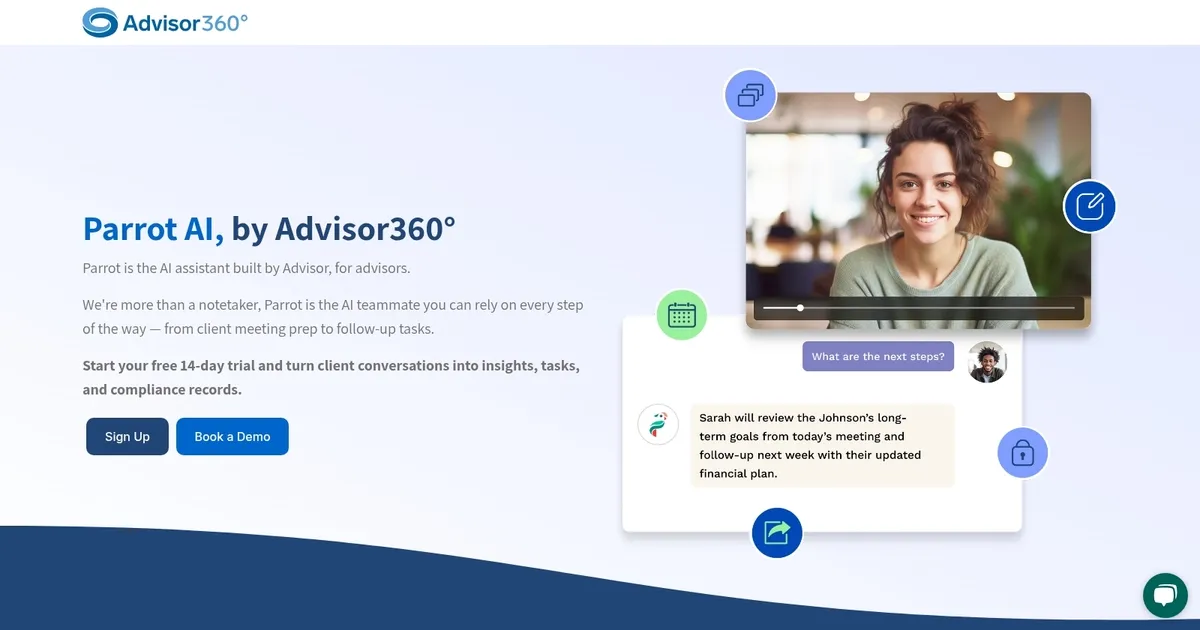Image resolution: width=1200 pixels, height=630 pixels.
Task: Click the user avatar photo in the chat
Action: [987, 362]
